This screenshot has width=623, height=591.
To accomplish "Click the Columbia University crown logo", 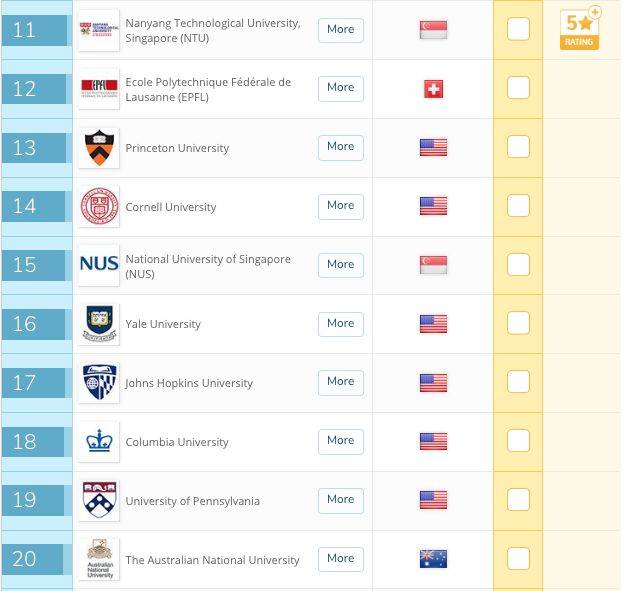I will click(99, 442).
